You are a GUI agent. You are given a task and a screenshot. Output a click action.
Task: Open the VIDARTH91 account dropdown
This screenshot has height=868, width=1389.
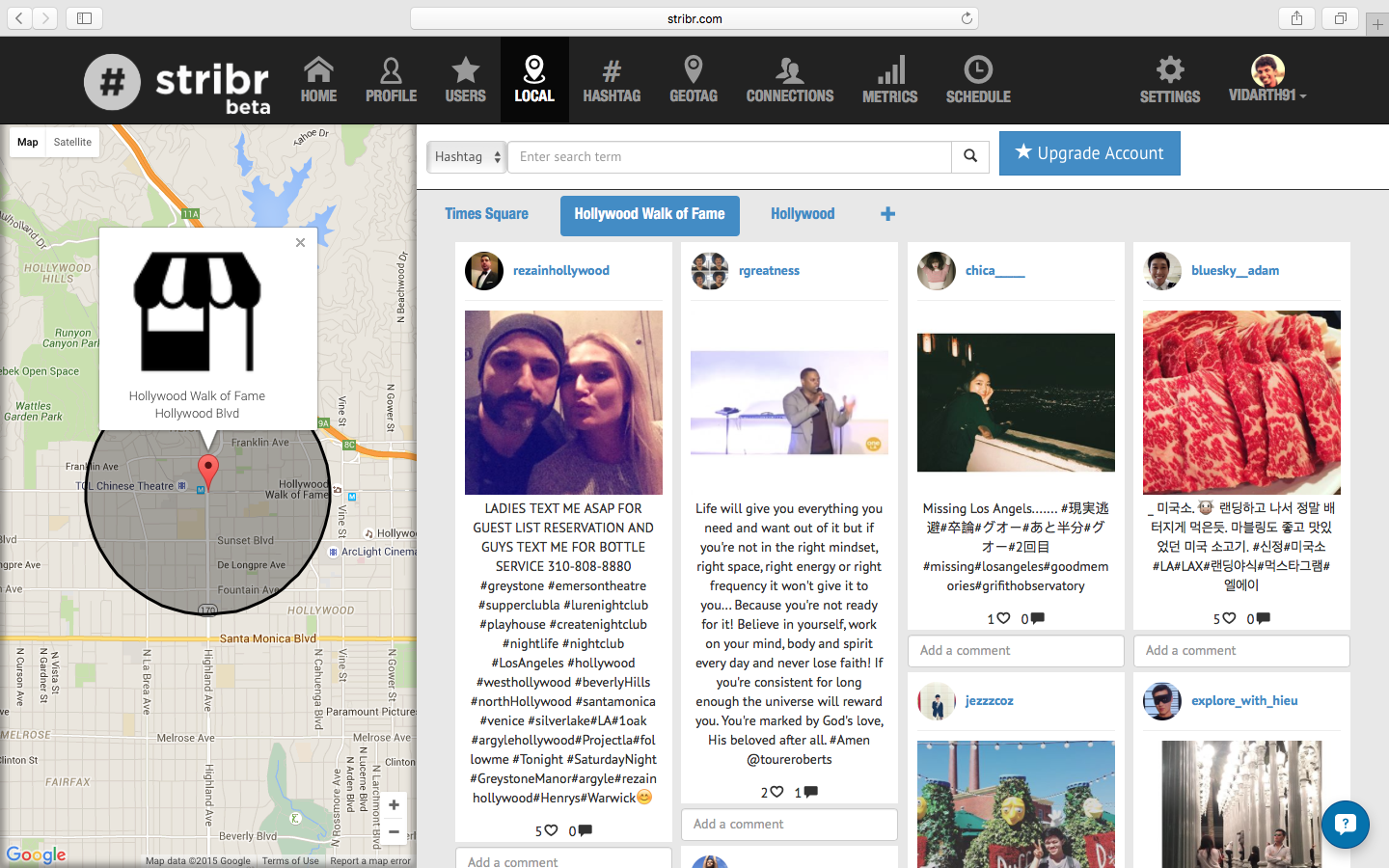click(x=1267, y=79)
